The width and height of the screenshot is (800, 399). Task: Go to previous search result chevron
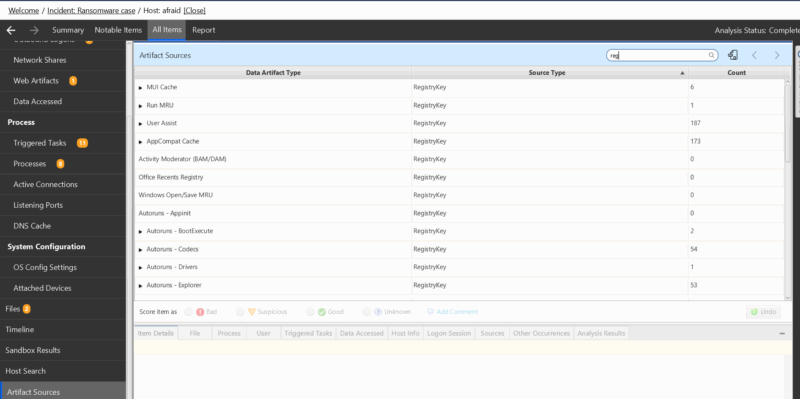tap(755, 55)
